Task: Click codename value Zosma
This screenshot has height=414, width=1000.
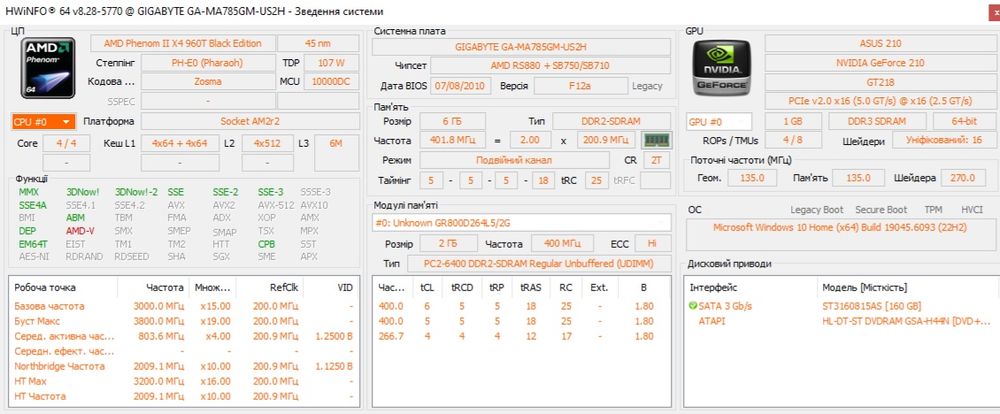Action: (x=207, y=82)
